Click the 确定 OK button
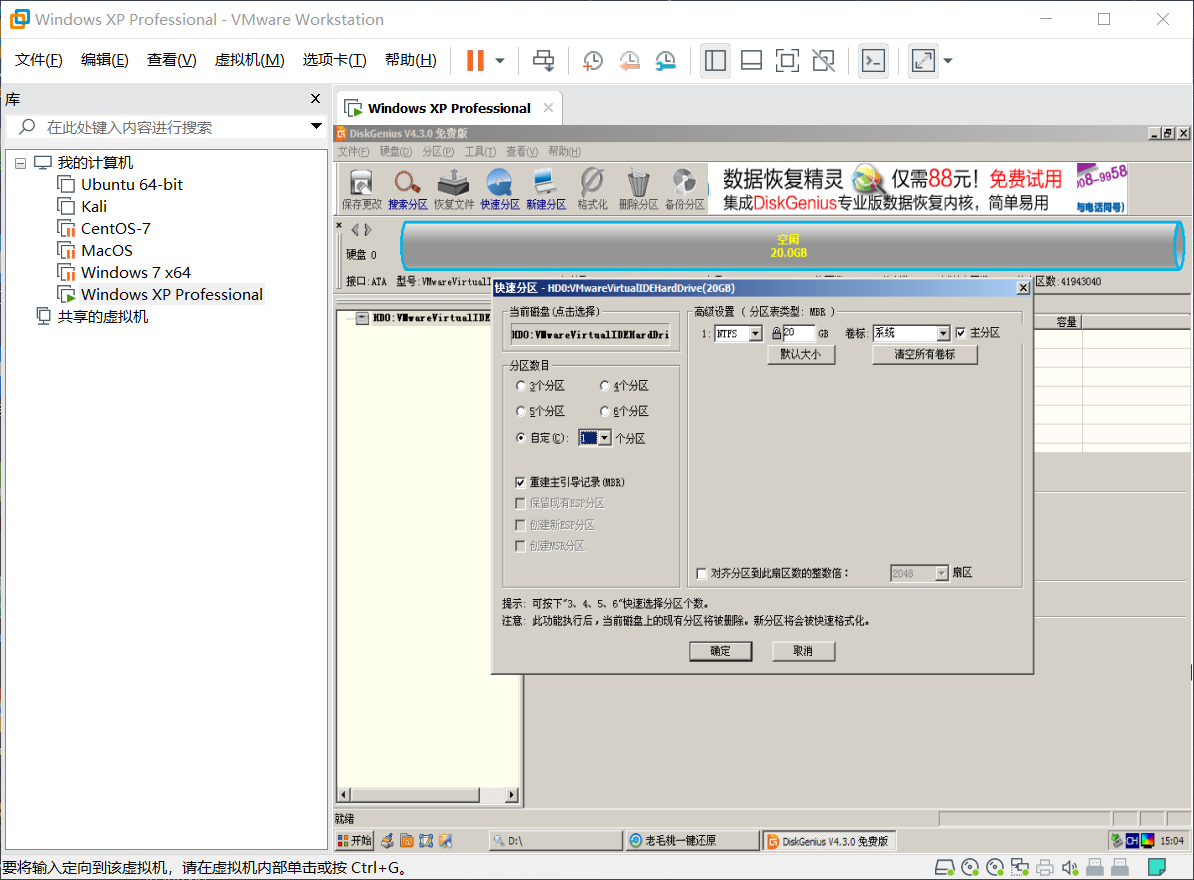 point(720,651)
